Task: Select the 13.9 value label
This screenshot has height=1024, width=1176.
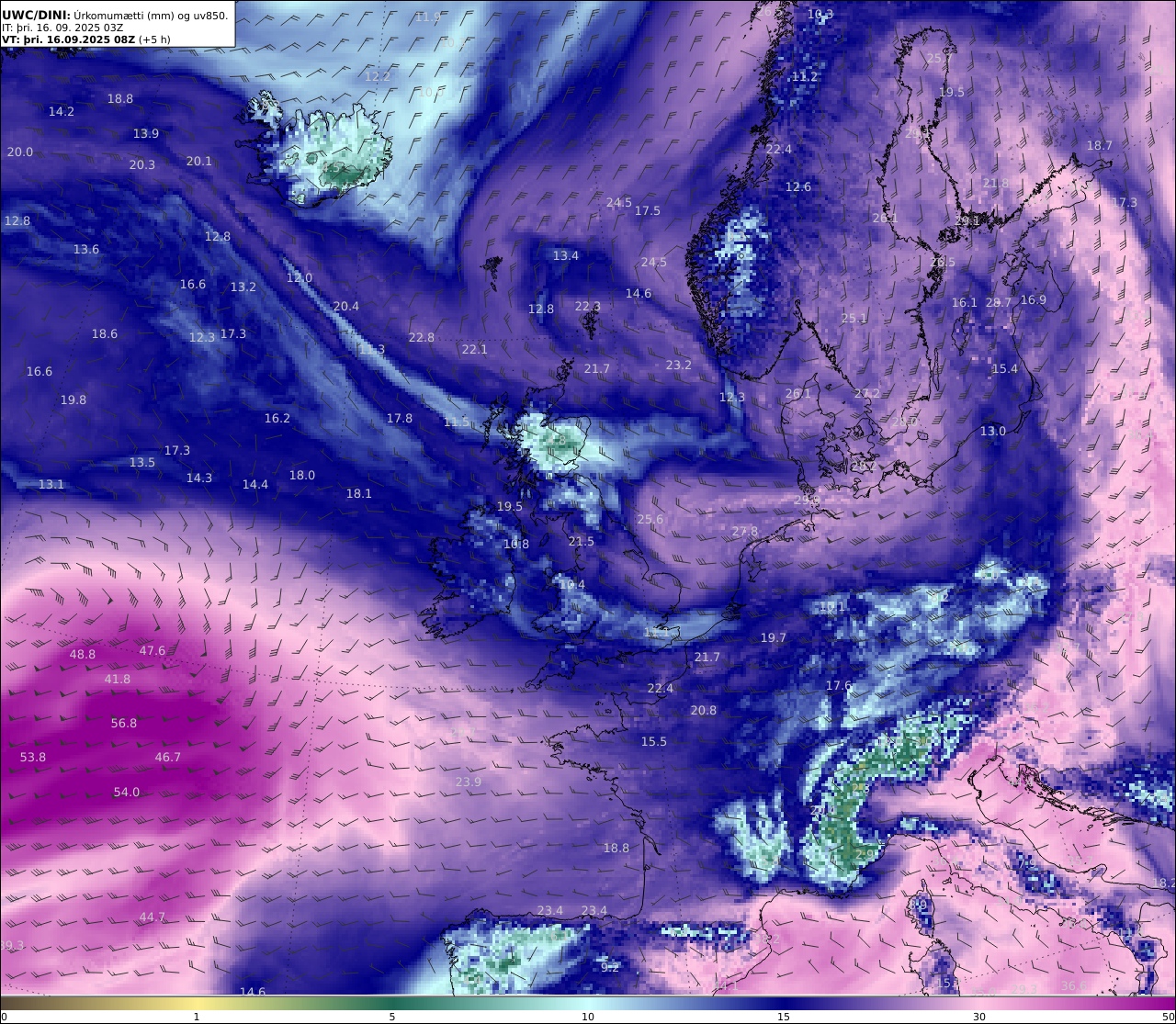Action: click(x=146, y=134)
